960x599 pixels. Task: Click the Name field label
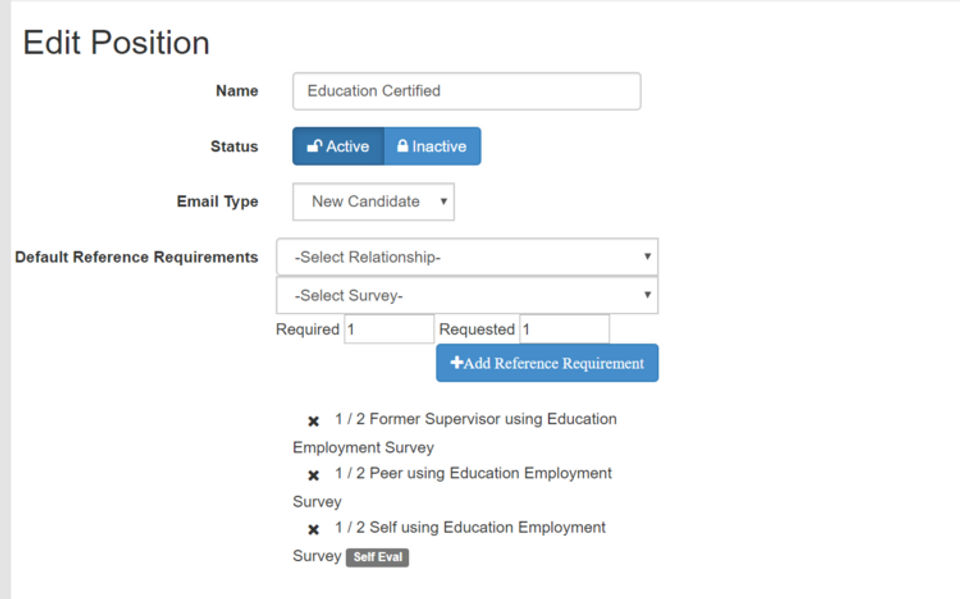[x=237, y=91]
